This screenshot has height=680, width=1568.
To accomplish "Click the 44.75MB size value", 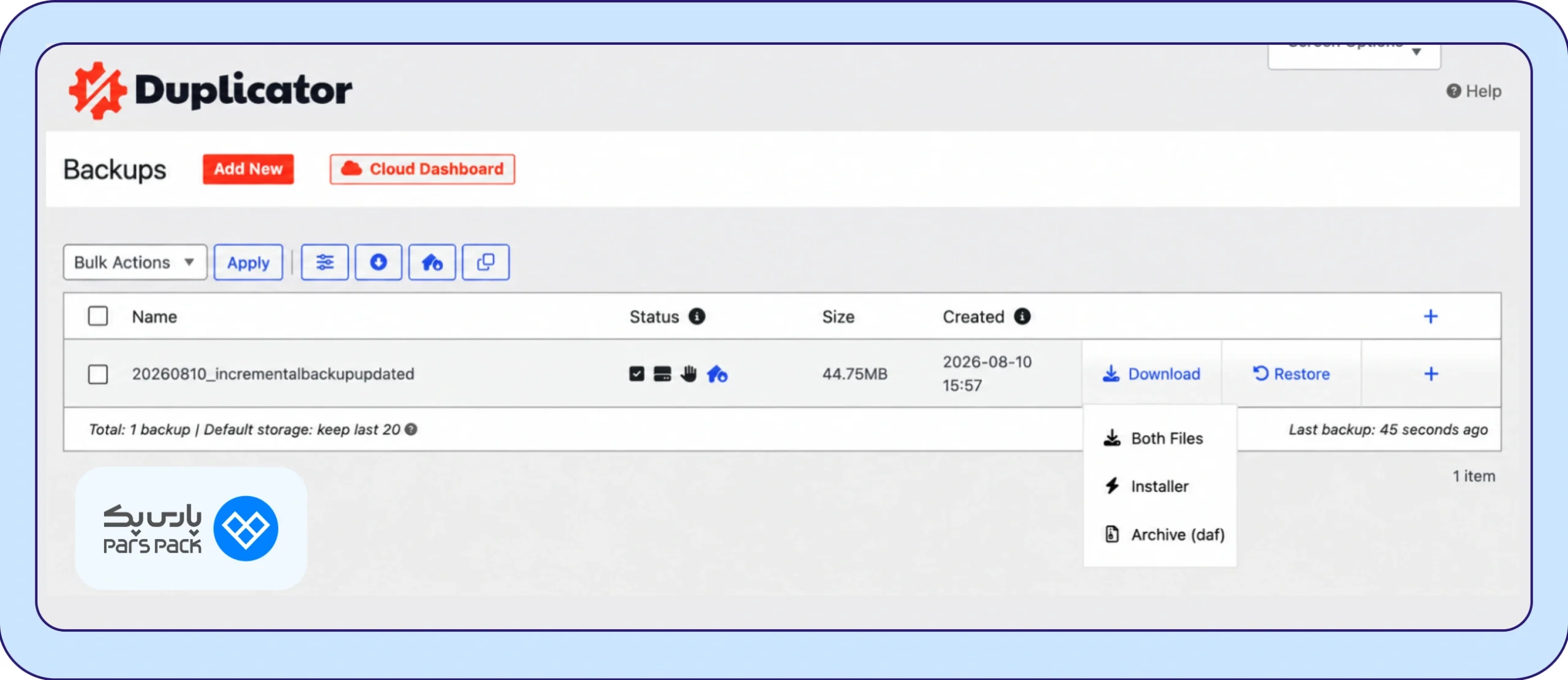I will [x=854, y=374].
